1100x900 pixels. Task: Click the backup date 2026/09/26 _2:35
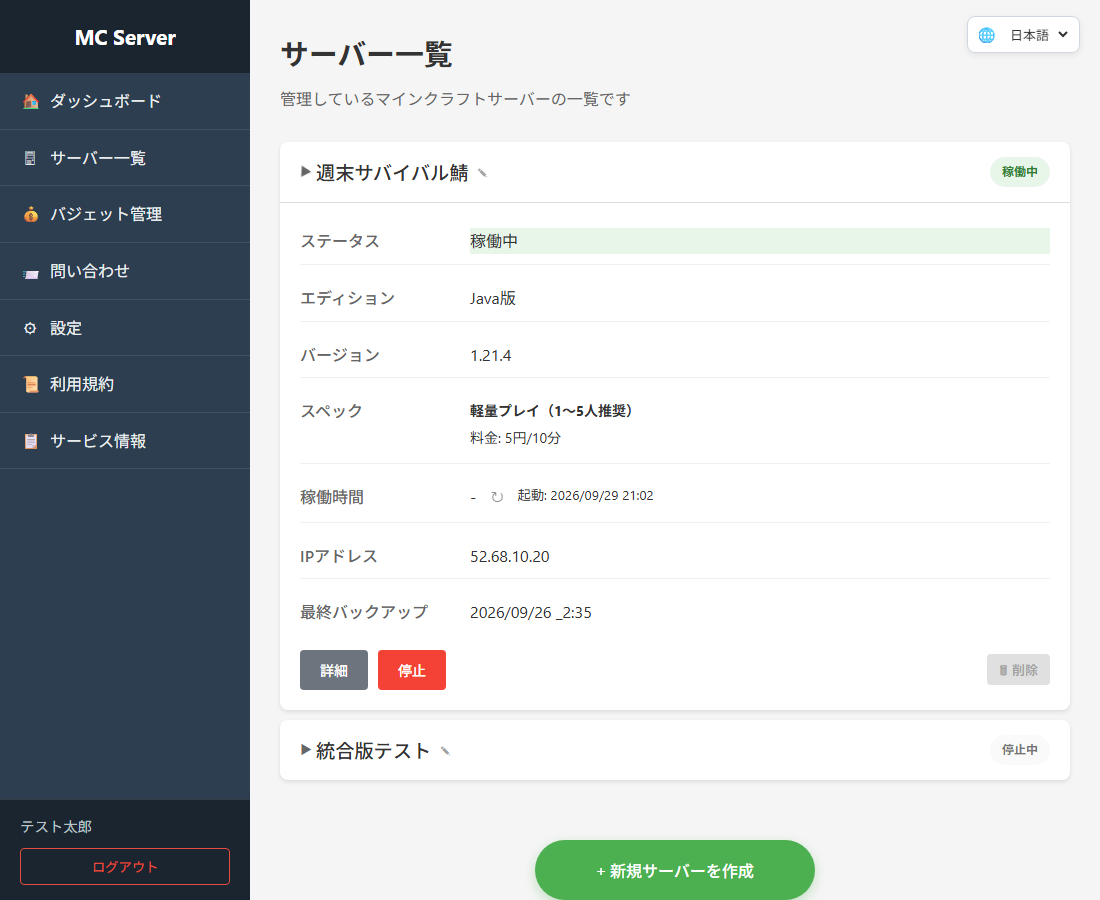(530, 612)
